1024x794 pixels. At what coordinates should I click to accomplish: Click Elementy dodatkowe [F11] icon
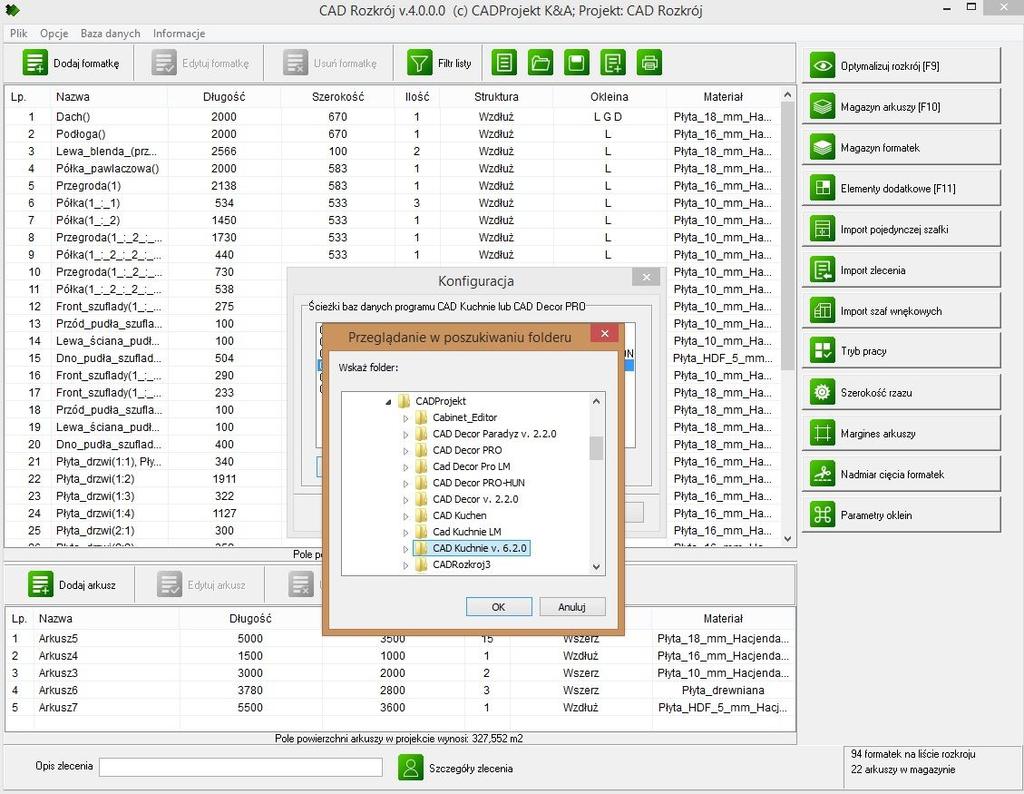tap(822, 188)
